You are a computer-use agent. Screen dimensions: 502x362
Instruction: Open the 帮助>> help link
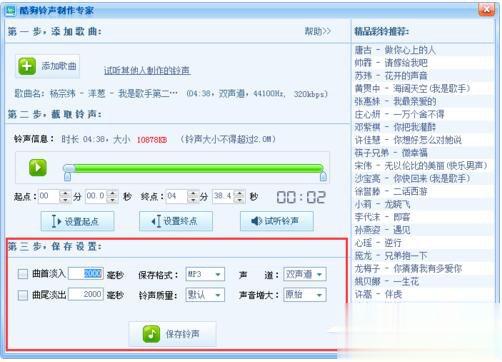coord(318,31)
